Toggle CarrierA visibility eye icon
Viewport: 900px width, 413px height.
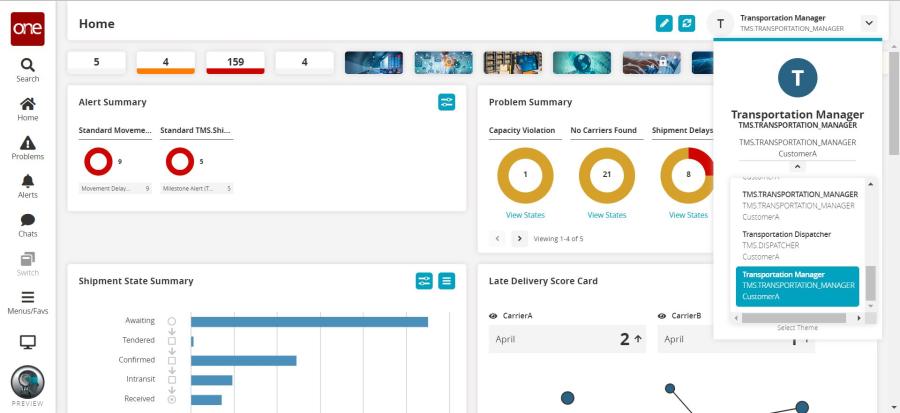(x=493, y=316)
